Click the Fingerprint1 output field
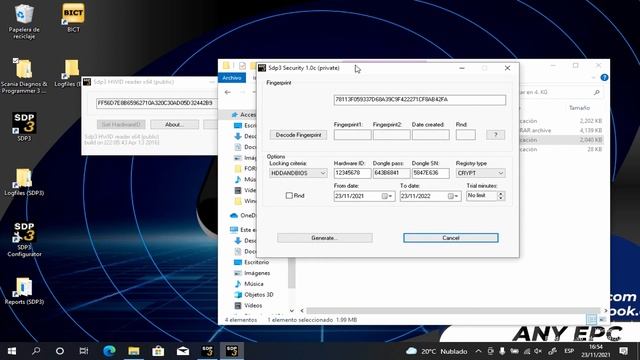 (352, 135)
